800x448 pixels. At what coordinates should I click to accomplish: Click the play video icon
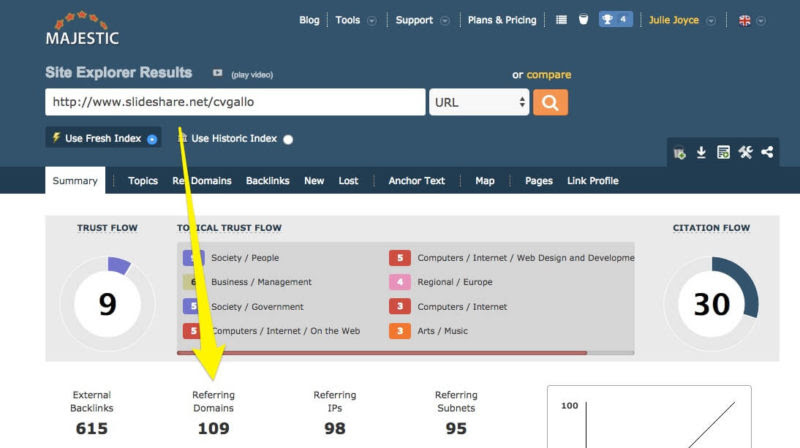(217, 73)
